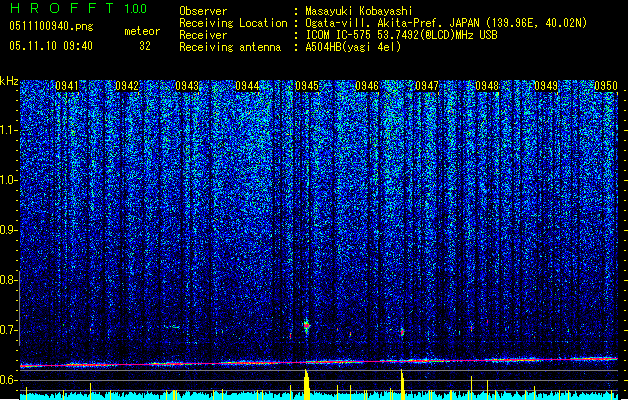629x400 pixels.
Task: Click the 0.7 kHz axis label
Action: tap(9, 330)
